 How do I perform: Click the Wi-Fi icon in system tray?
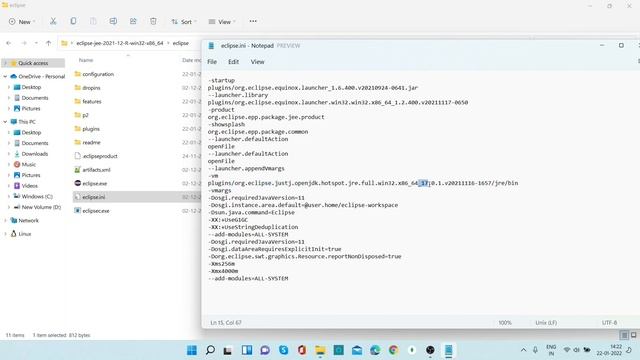(567, 350)
